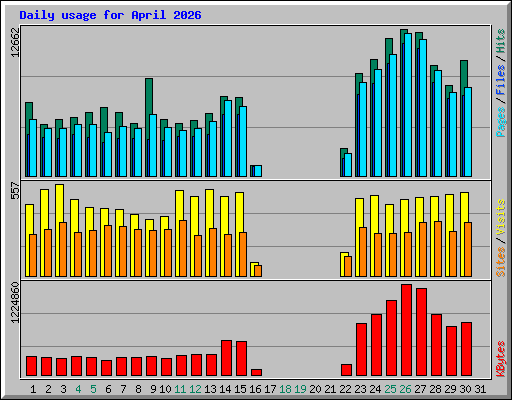Click day label 6 on the x-axis
Viewport: 512px width, 400px height.
(x=108, y=389)
